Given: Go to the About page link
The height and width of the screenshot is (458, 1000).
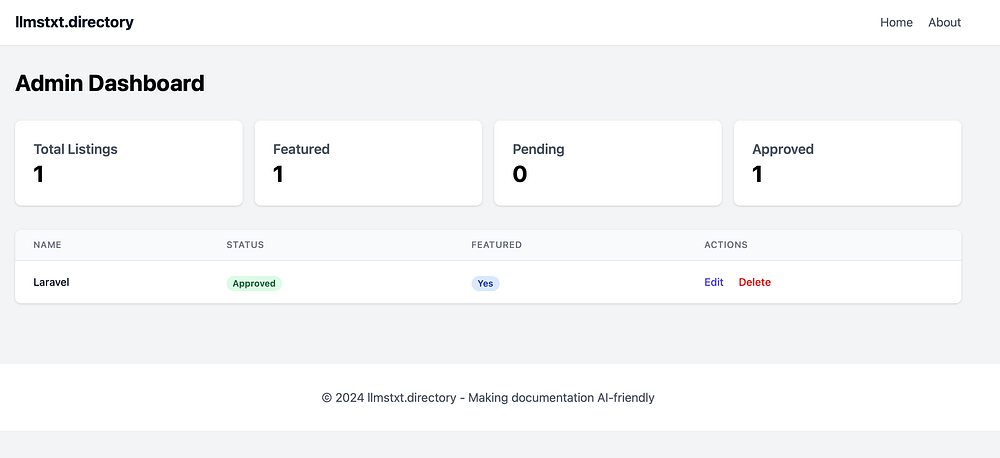Looking at the screenshot, I should coord(944,22).
